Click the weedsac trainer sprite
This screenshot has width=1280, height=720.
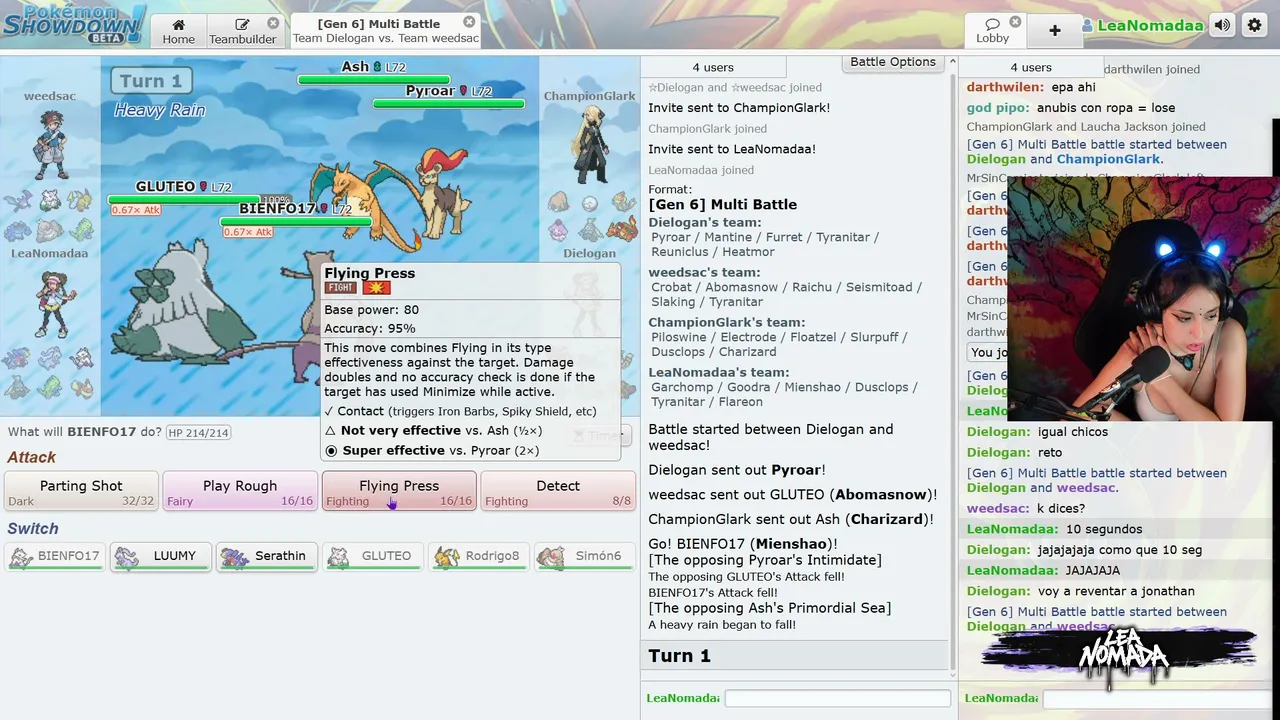[50, 145]
